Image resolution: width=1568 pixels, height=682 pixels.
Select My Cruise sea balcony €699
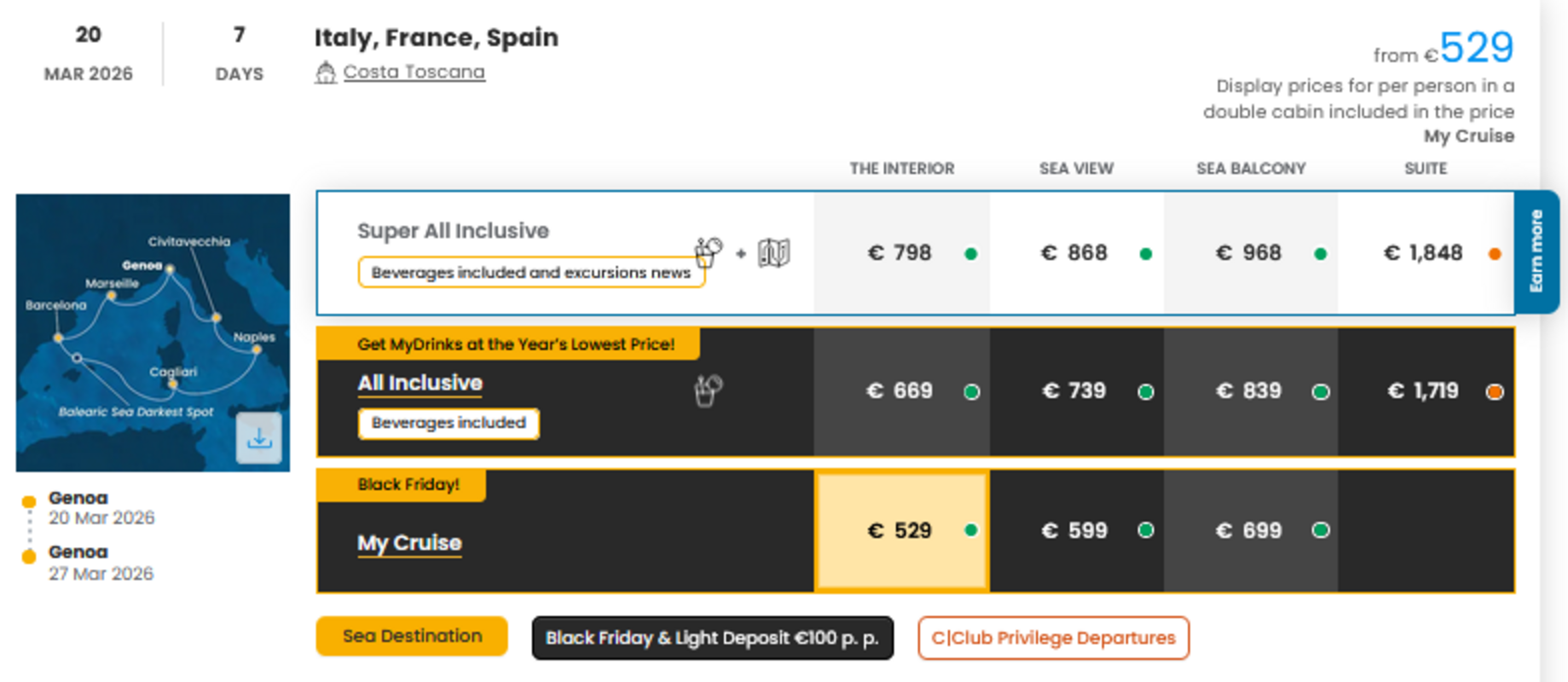point(1249,530)
